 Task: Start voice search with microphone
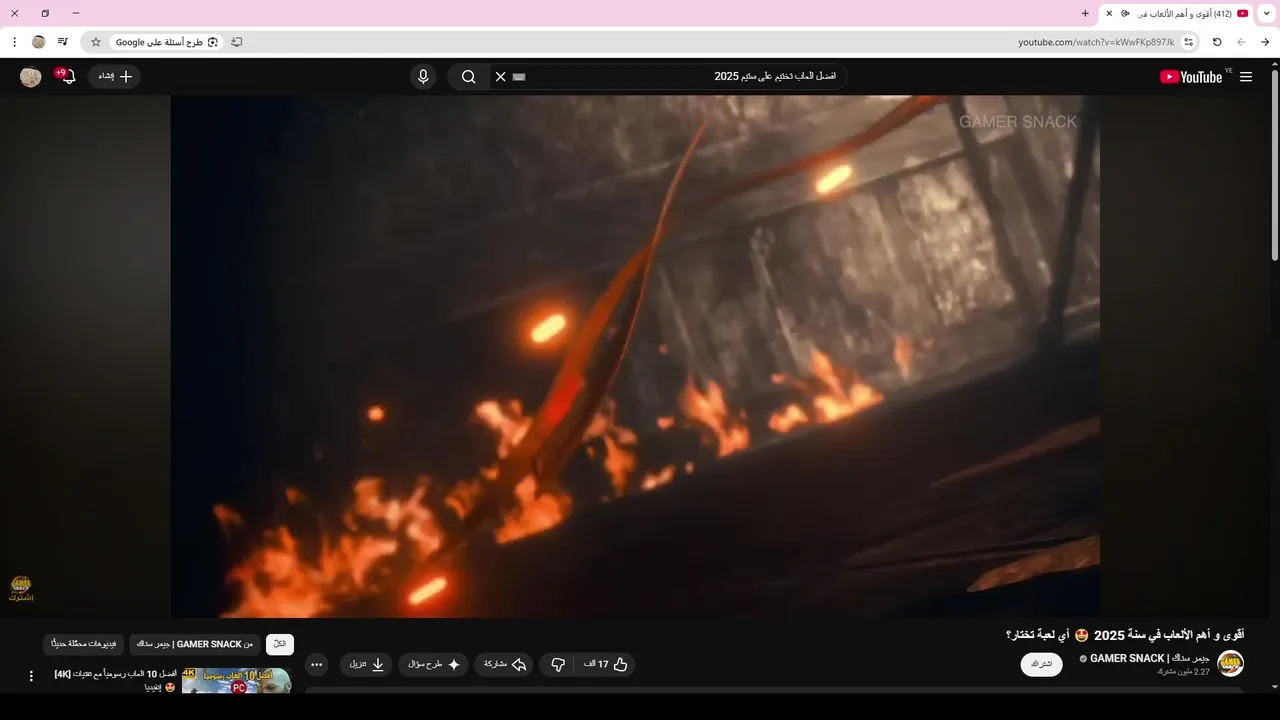[x=423, y=77]
